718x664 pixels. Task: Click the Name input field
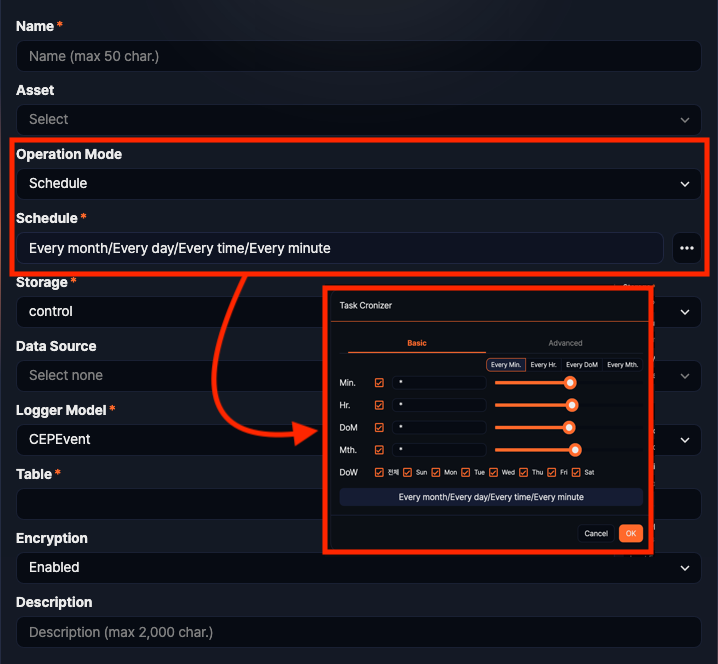pyautogui.click(x=359, y=56)
